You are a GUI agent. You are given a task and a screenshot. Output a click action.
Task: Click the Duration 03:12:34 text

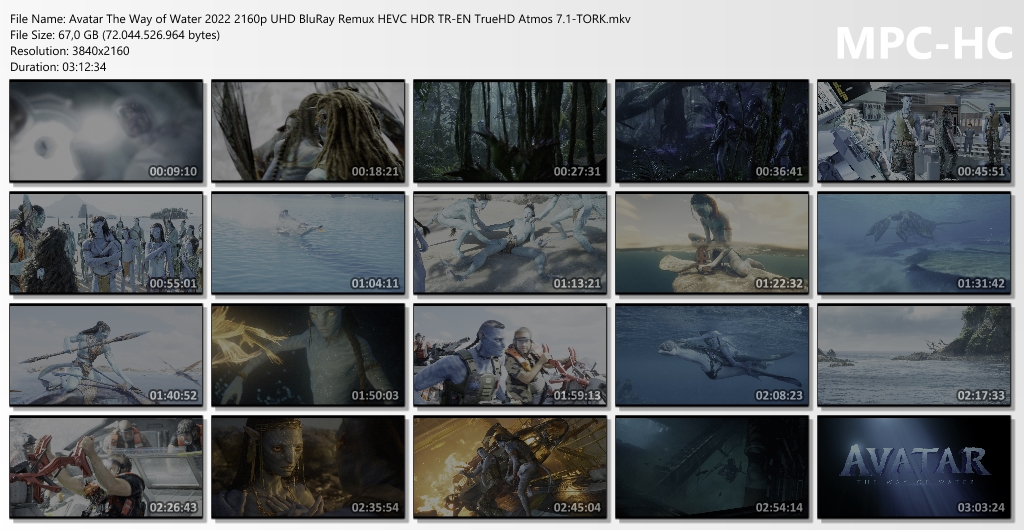click(x=58, y=67)
